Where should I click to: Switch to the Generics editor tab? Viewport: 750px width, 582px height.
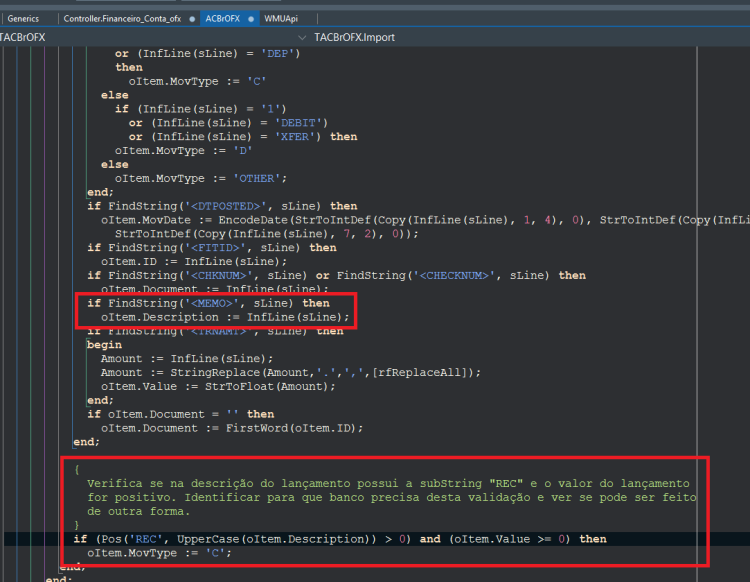coord(23,19)
